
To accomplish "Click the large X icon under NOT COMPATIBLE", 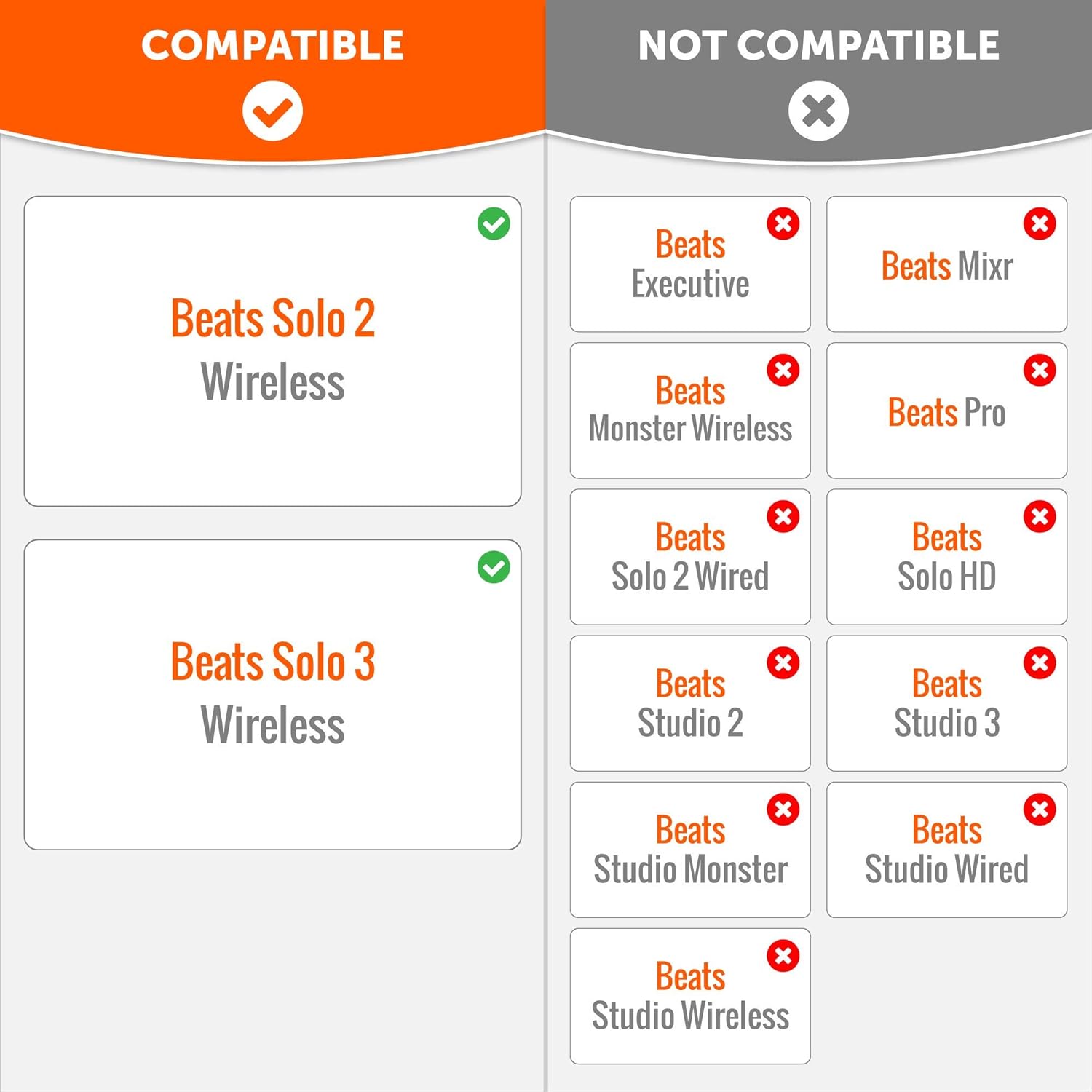I will click(x=818, y=111).
